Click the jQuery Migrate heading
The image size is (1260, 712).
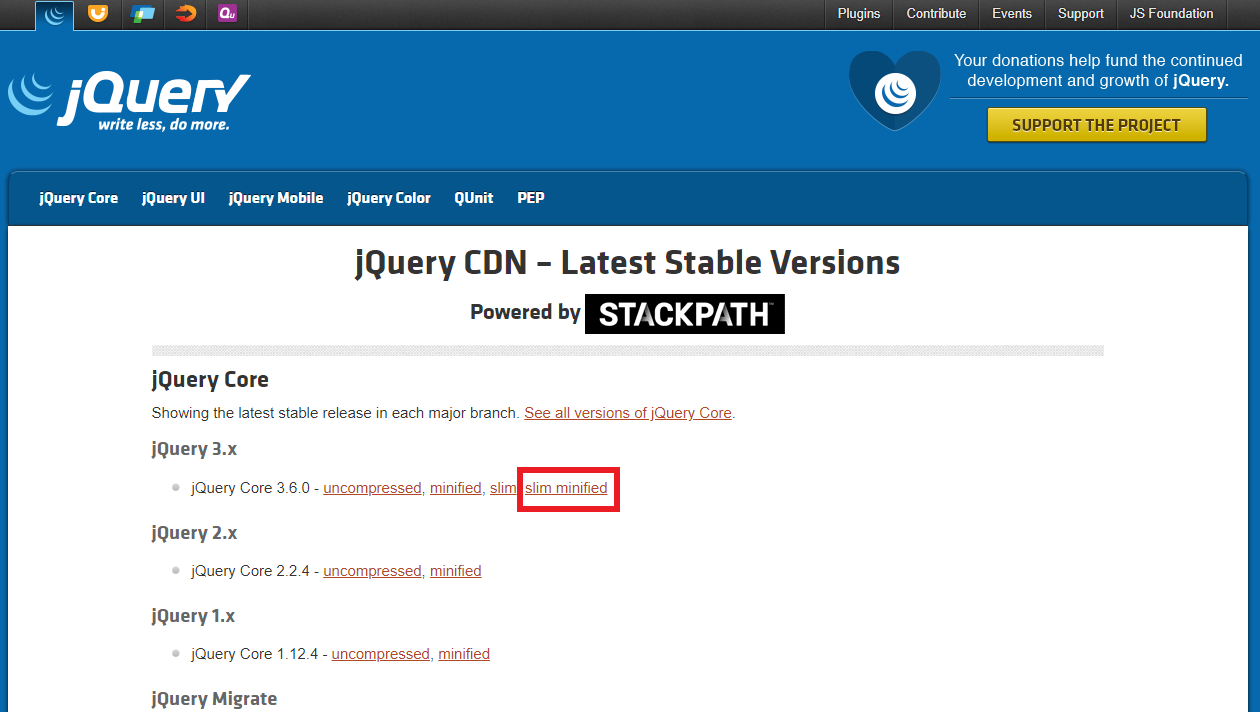tap(214, 698)
